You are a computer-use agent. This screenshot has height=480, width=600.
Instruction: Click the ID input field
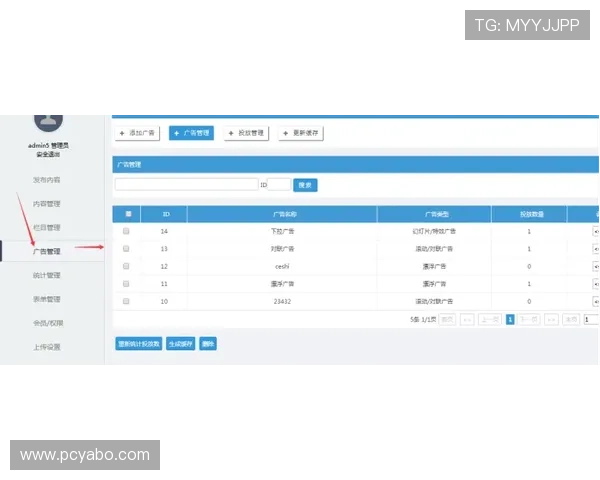point(279,185)
